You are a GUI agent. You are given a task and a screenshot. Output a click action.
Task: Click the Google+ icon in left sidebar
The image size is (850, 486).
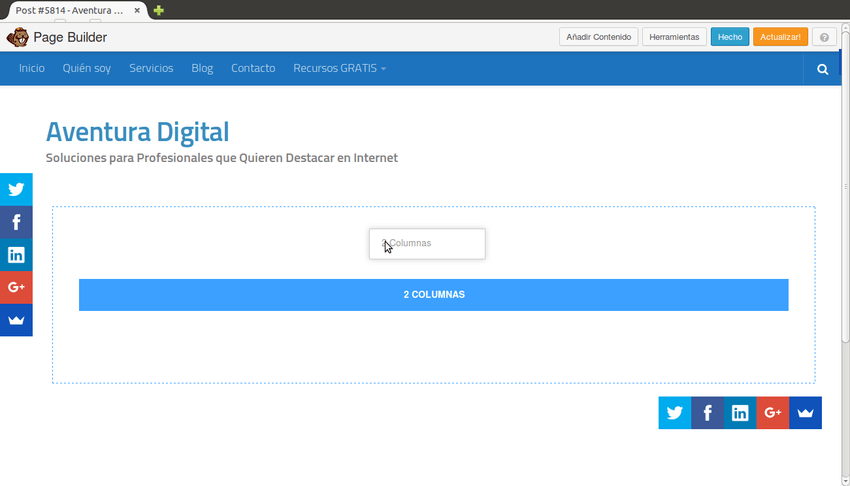[x=16, y=287]
